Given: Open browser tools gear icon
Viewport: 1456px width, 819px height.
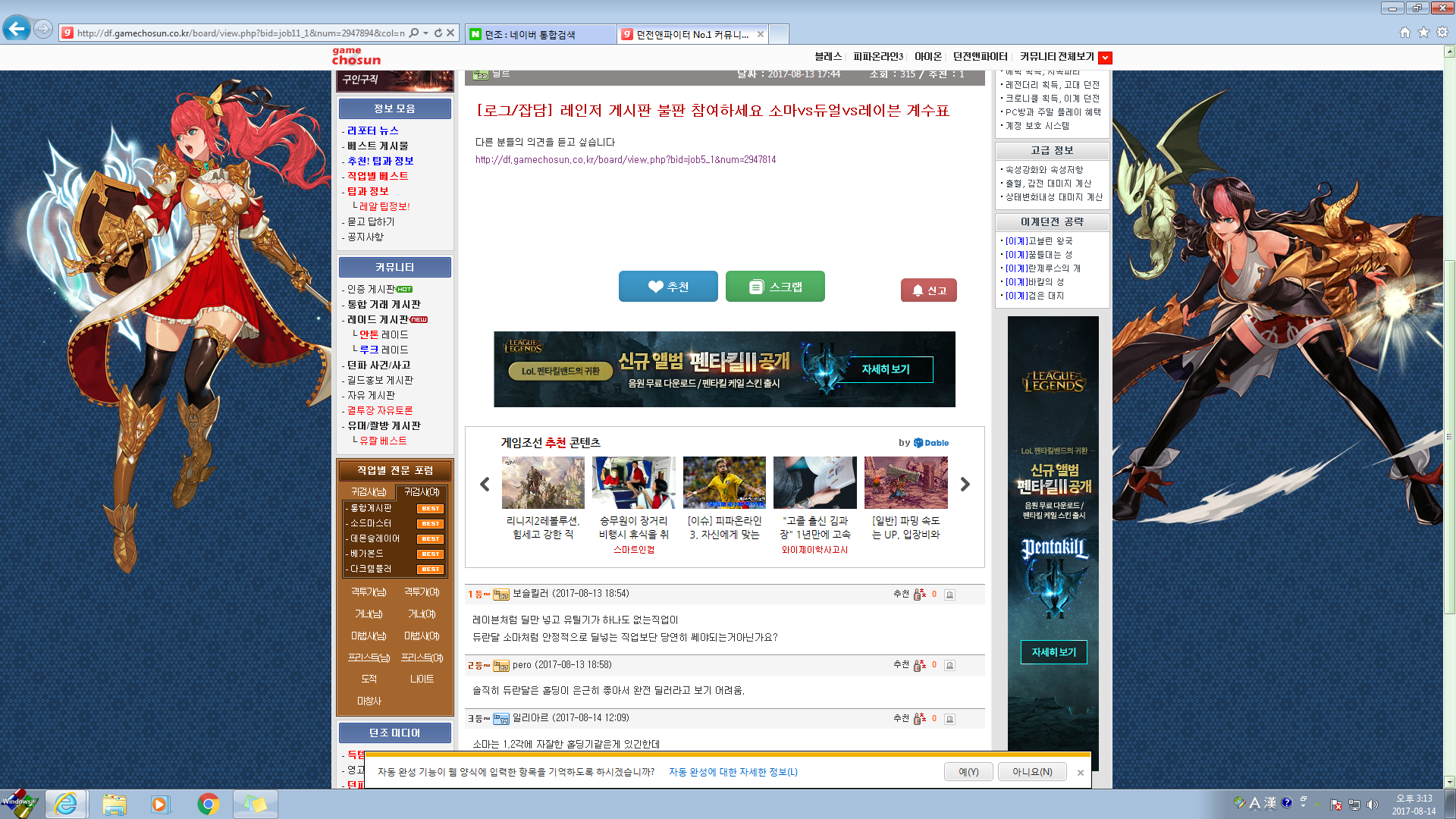Looking at the screenshot, I should pyautogui.click(x=1442, y=32).
